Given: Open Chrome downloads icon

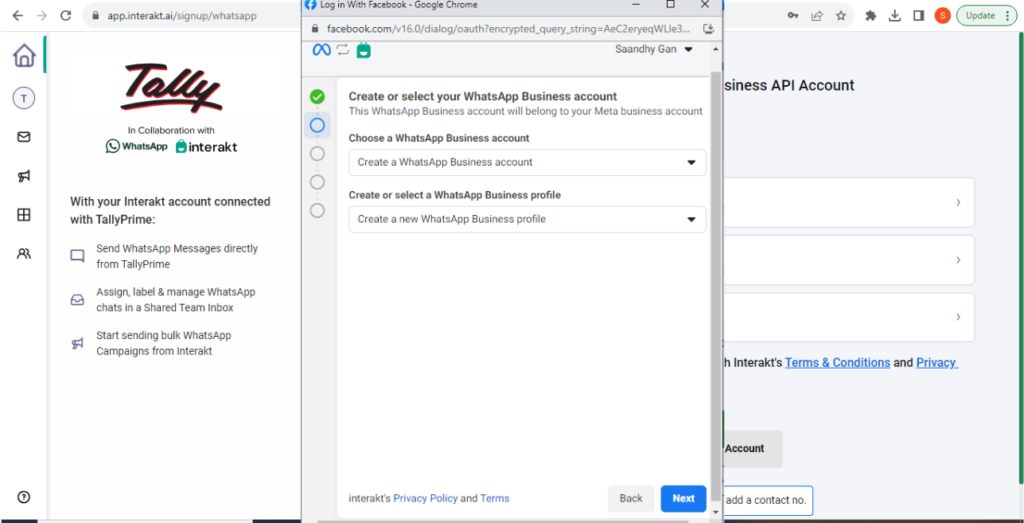Looking at the screenshot, I should pyautogui.click(x=895, y=16).
